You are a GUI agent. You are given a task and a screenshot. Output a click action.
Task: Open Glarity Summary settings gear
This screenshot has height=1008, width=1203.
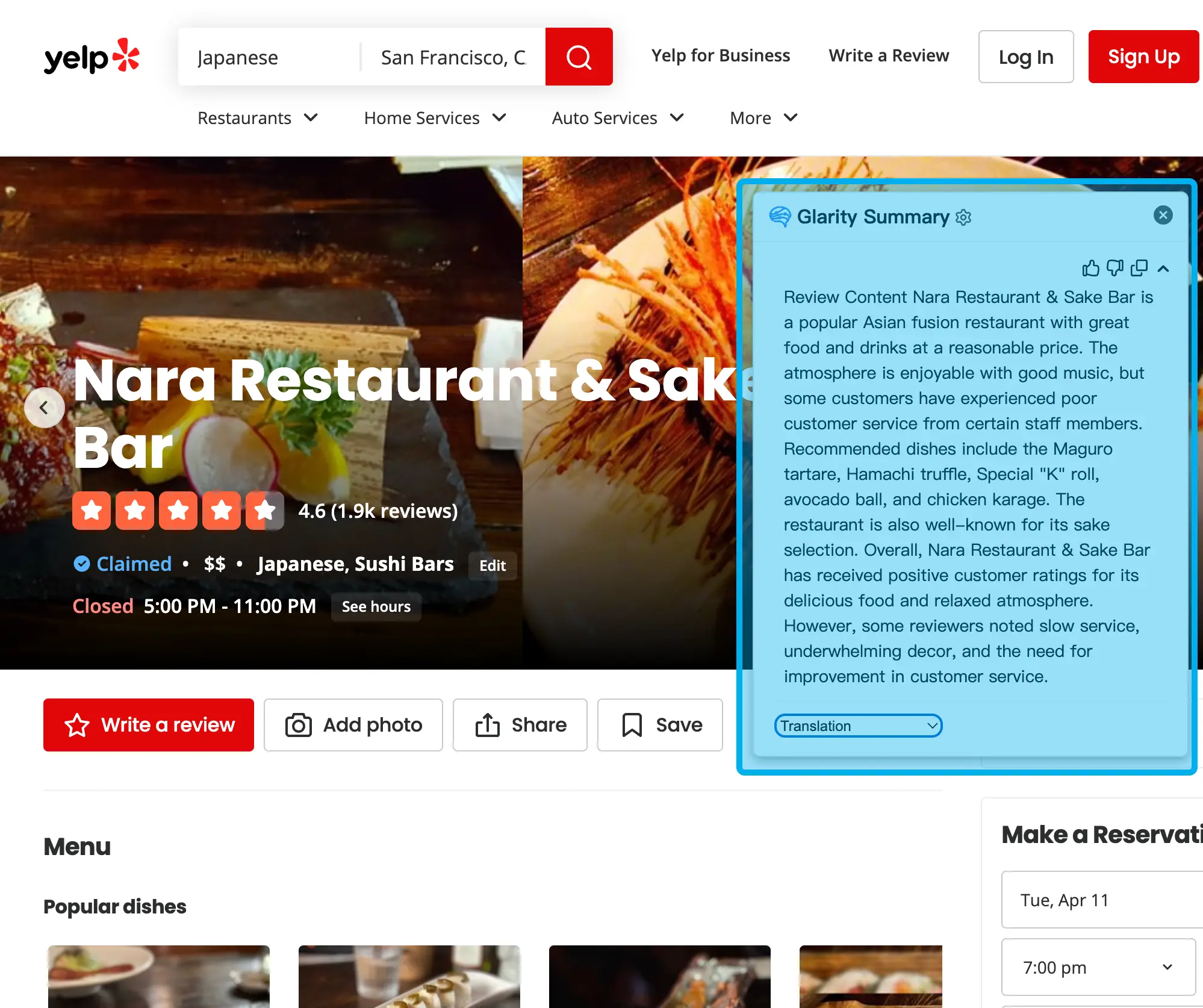(964, 217)
